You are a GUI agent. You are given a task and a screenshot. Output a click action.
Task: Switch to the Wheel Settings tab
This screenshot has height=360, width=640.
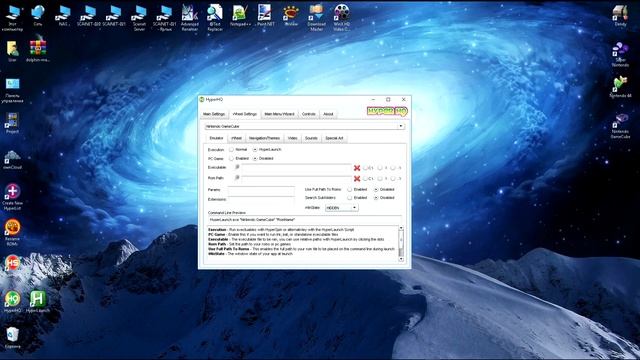point(244,114)
